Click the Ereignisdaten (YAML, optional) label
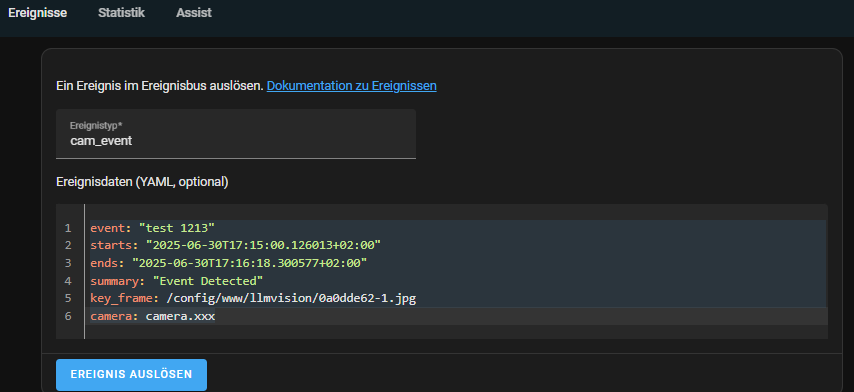854x392 pixels. coord(142,182)
